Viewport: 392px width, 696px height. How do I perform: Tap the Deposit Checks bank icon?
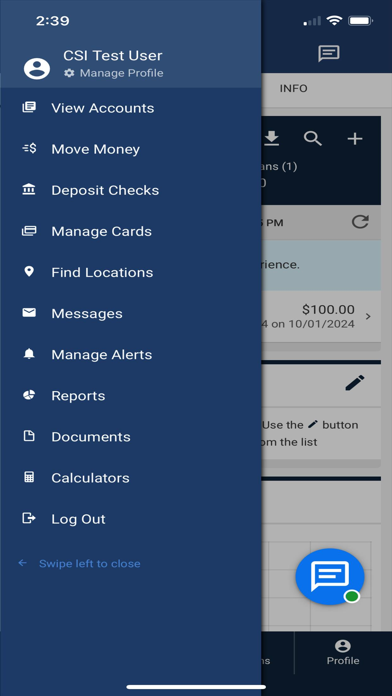click(x=29, y=190)
